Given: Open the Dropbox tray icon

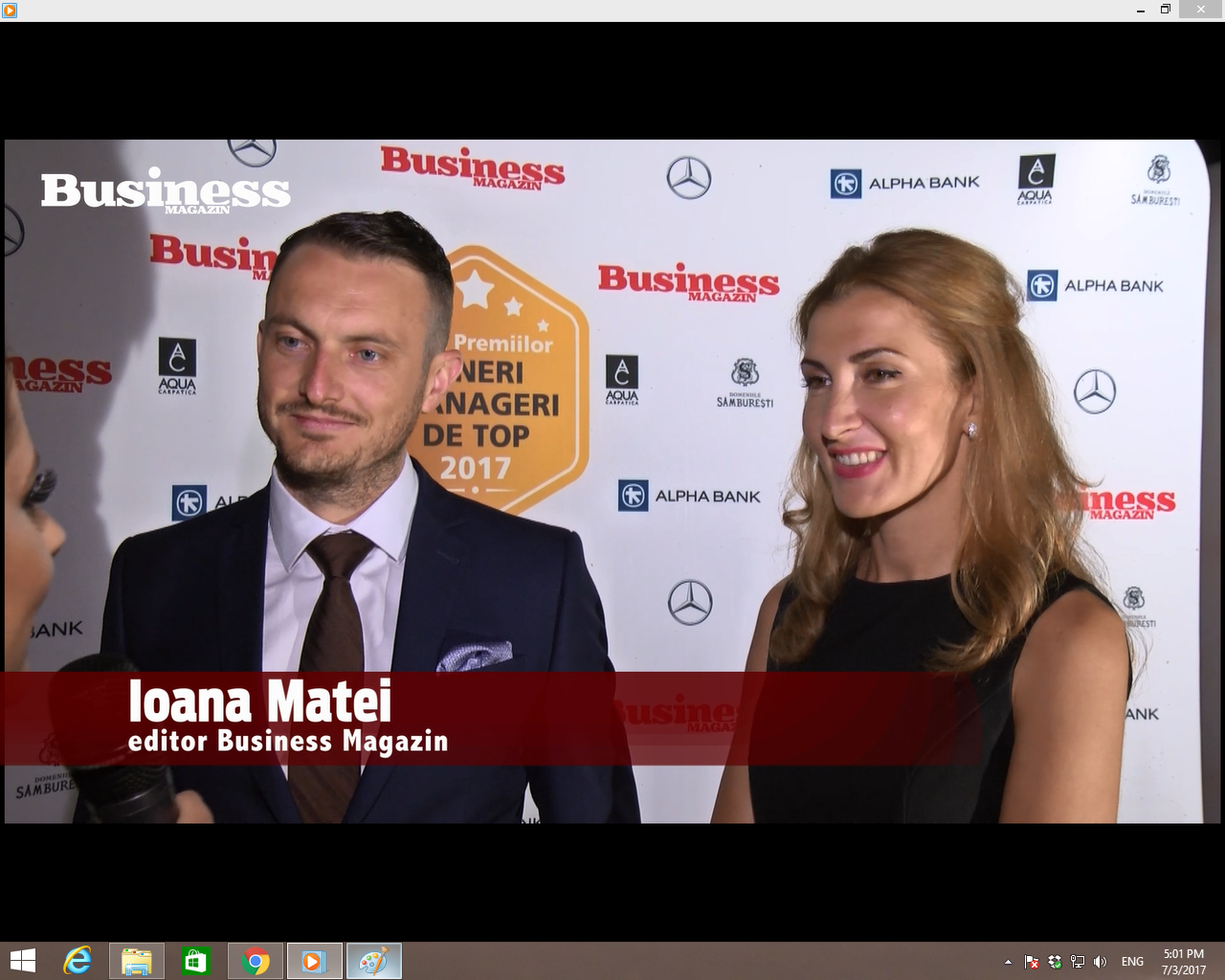Looking at the screenshot, I should point(1055,962).
